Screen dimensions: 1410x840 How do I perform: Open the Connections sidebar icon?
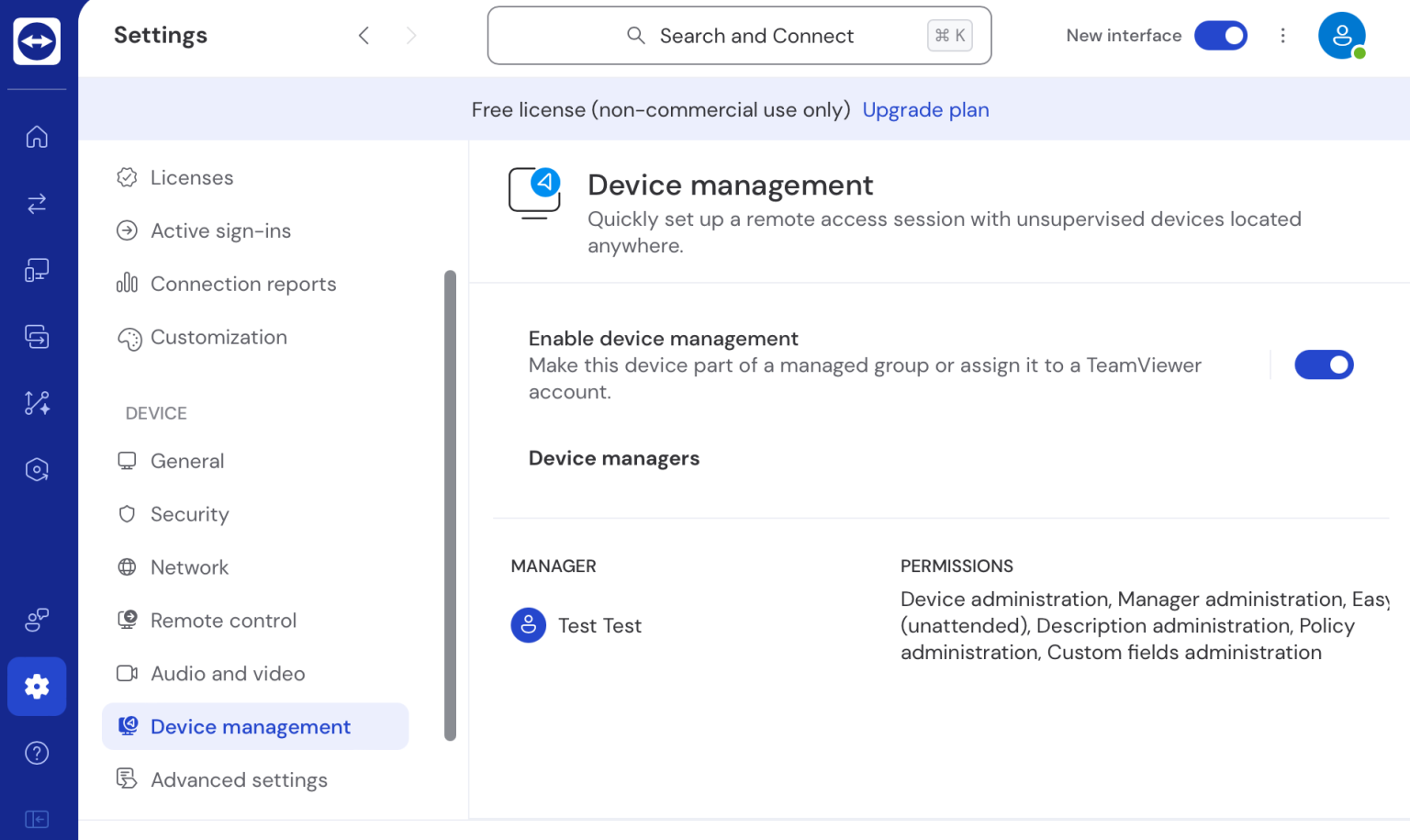(x=36, y=204)
